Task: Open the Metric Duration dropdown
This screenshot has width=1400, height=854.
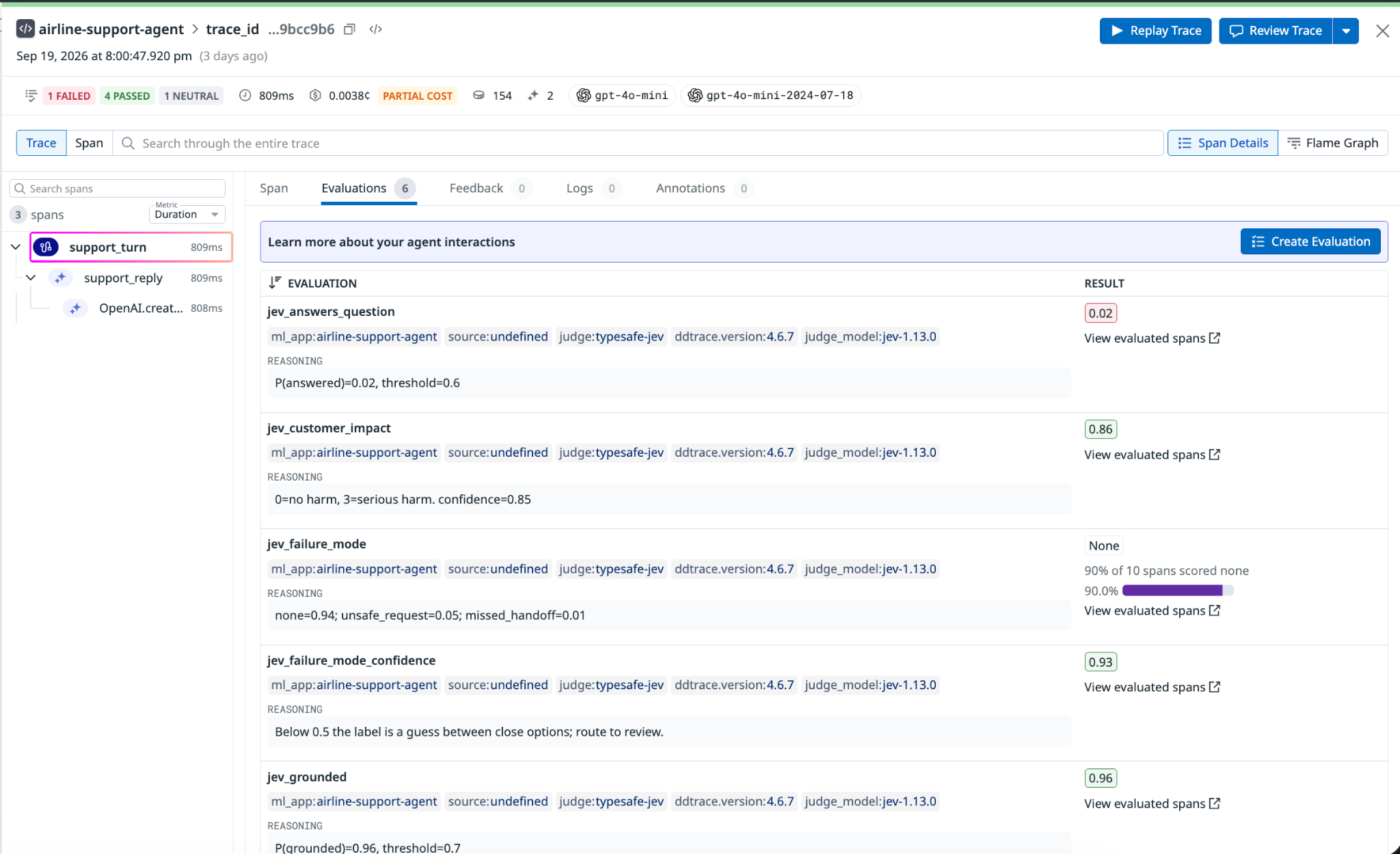Action: pos(187,214)
